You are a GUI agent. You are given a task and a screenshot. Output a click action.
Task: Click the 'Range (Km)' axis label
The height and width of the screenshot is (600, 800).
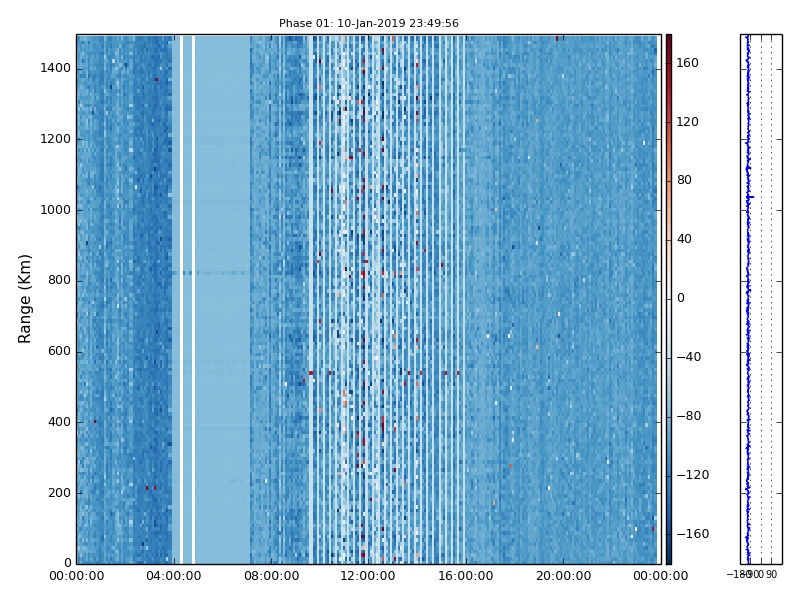[24, 299]
